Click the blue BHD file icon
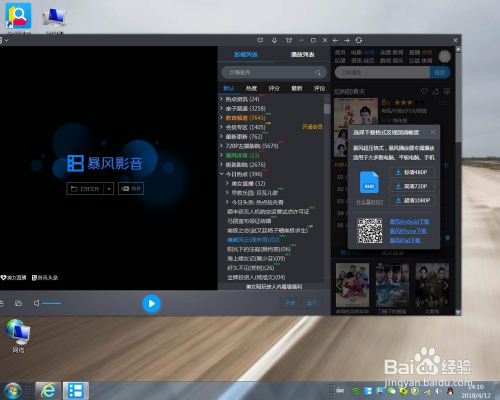 [x=369, y=182]
